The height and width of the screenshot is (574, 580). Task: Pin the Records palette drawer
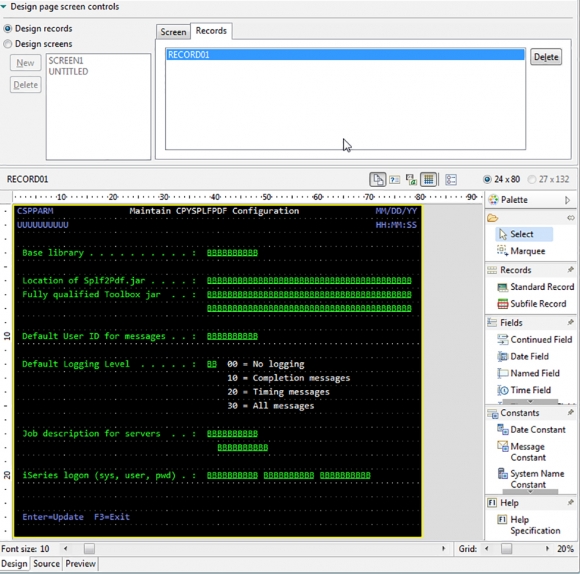[570, 270]
